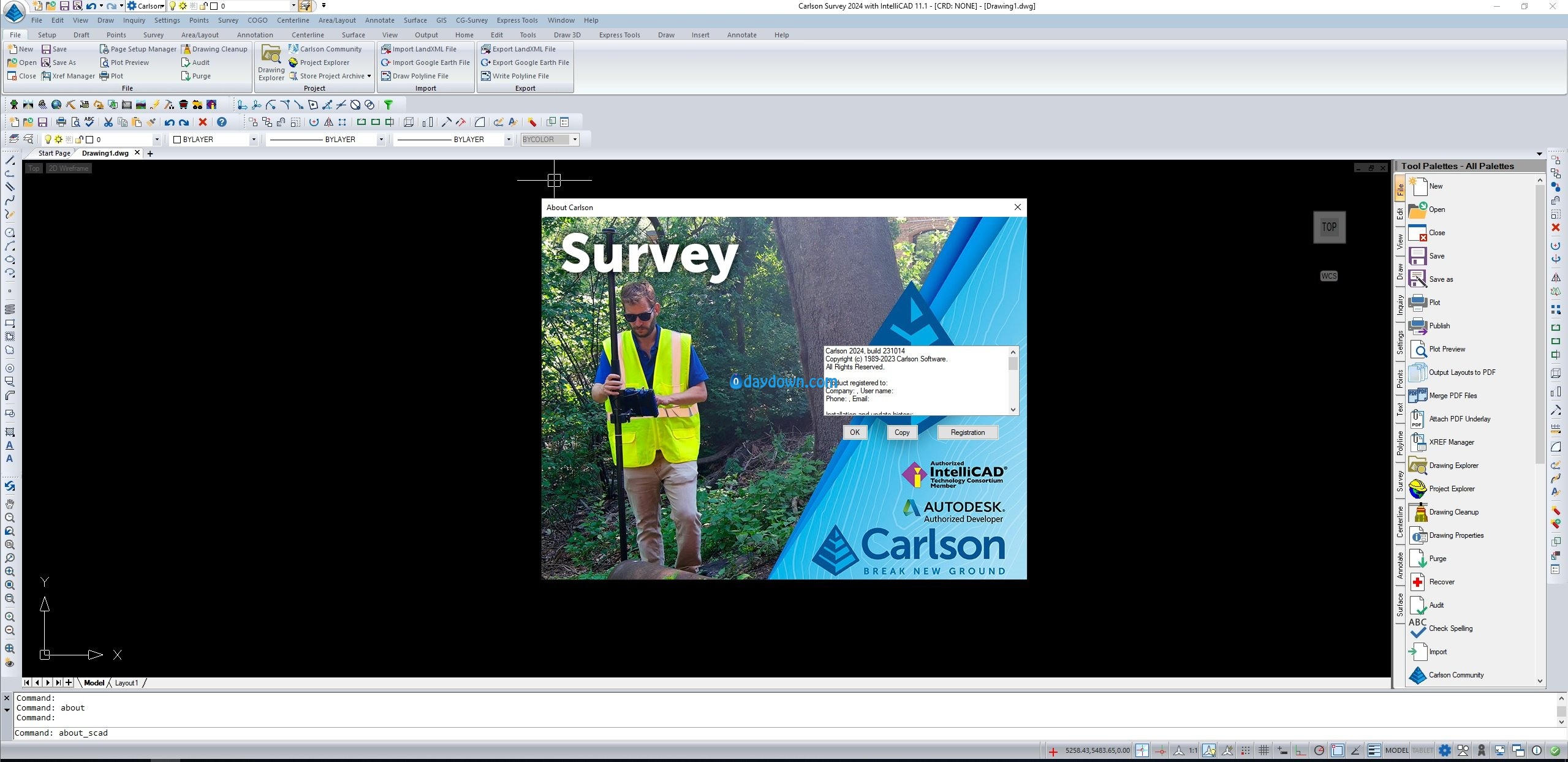Click OK in About Carlson dialog

tap(855, 432)
